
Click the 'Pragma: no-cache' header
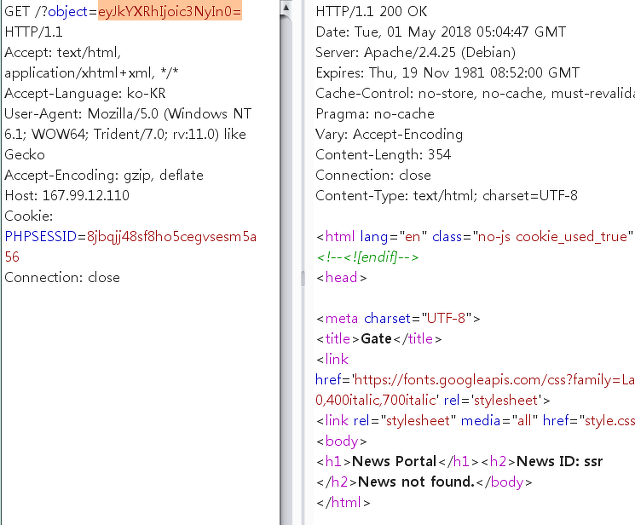(375, 114)
